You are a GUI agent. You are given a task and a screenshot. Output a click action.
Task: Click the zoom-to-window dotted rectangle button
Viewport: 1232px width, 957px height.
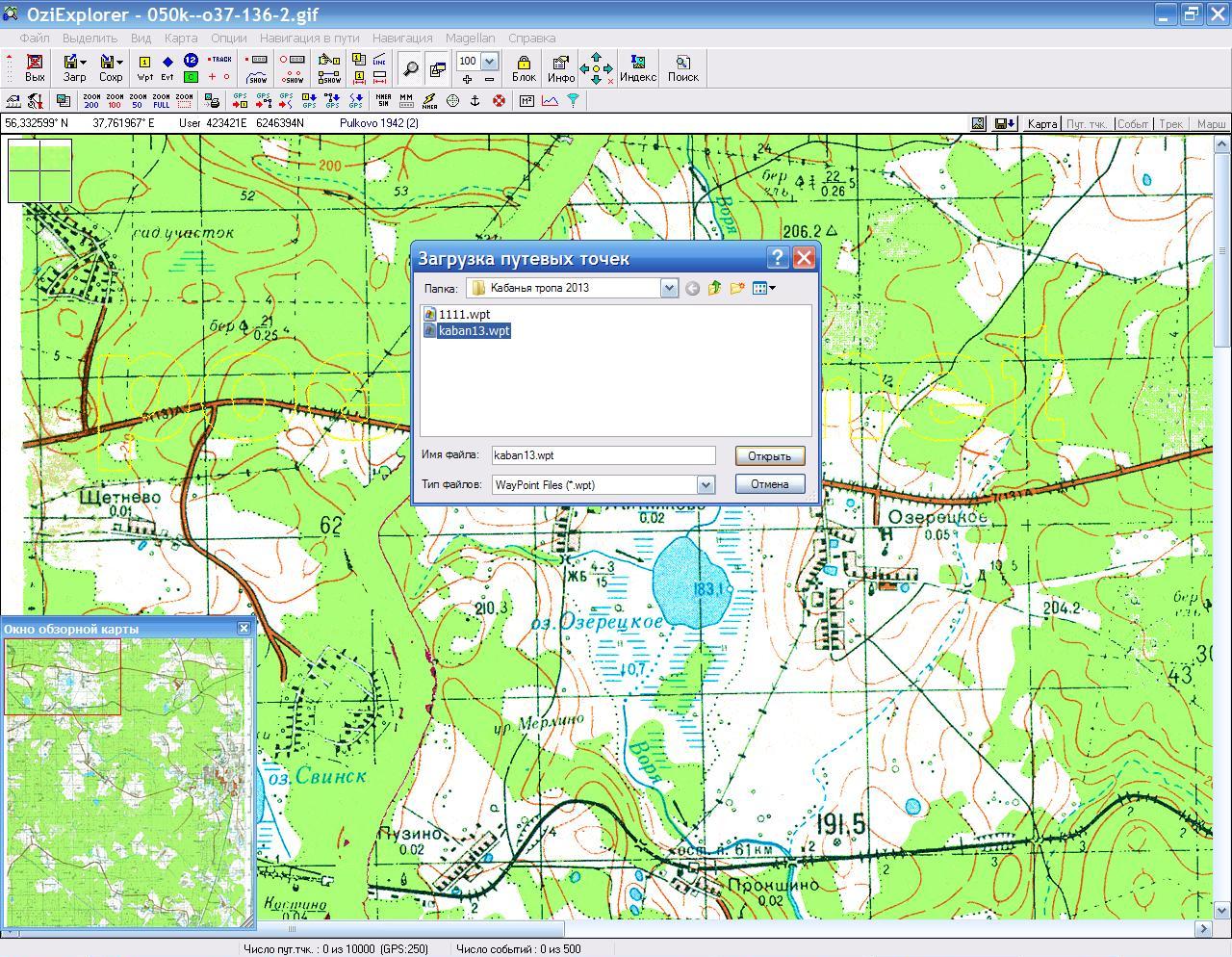tap(184, 100)
